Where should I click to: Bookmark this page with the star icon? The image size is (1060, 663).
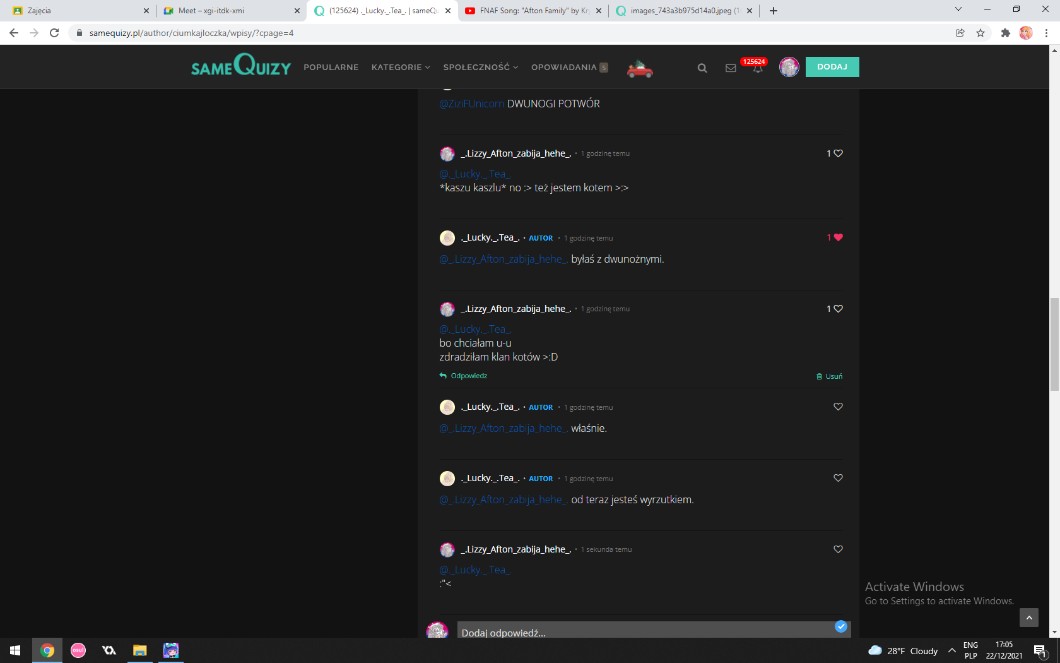(x=981, y=32)
